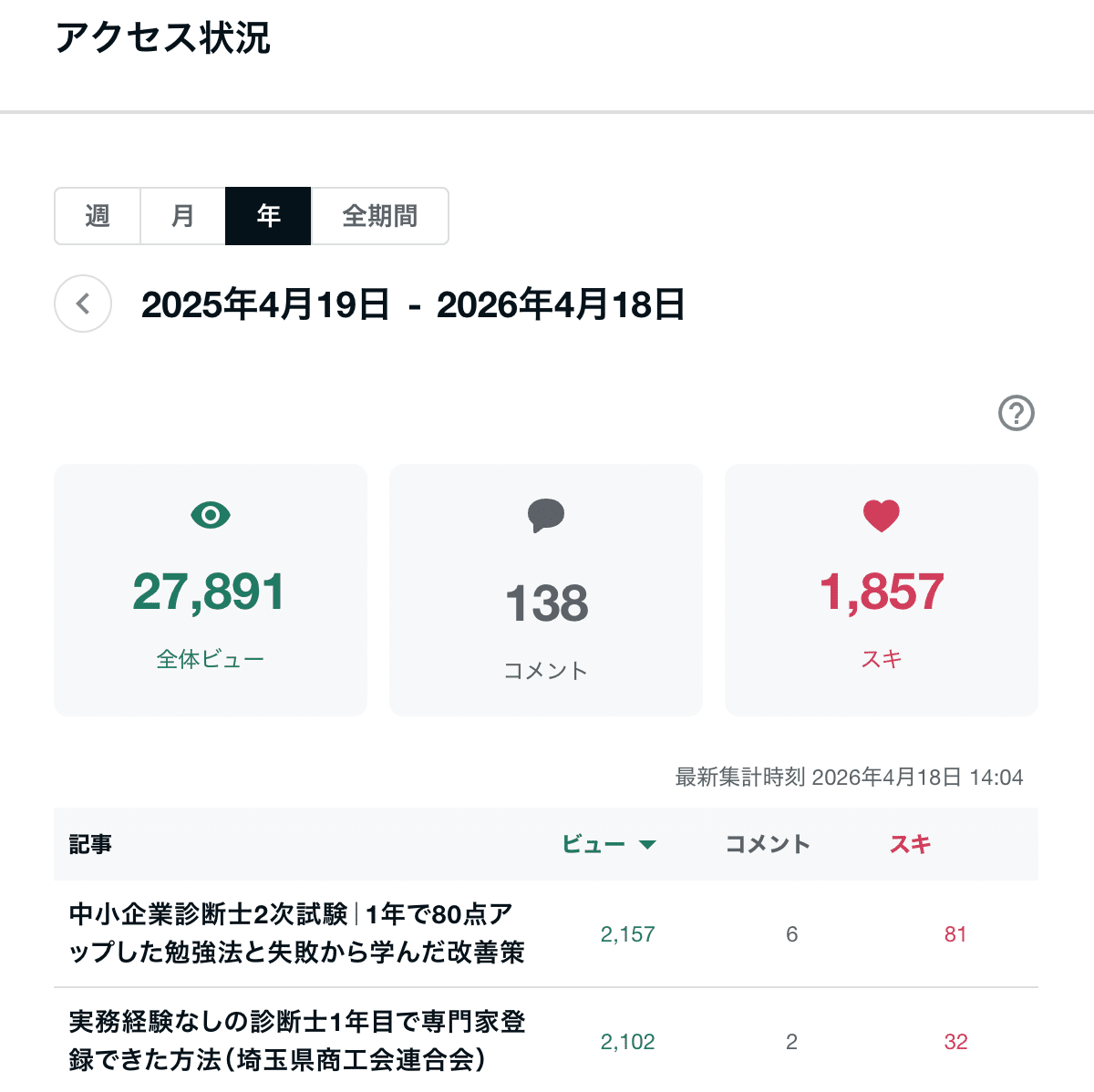Expand the previous period with the chevron button

coord(83,304)
